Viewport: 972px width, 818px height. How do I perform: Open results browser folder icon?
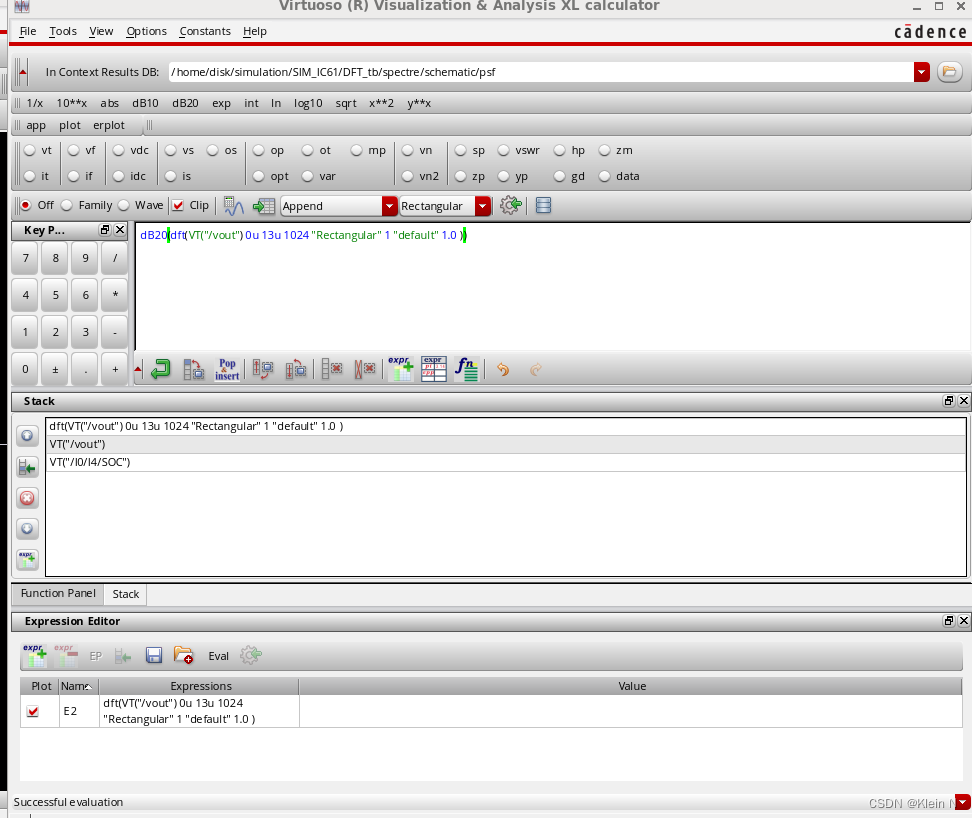[x=949, y=72]
